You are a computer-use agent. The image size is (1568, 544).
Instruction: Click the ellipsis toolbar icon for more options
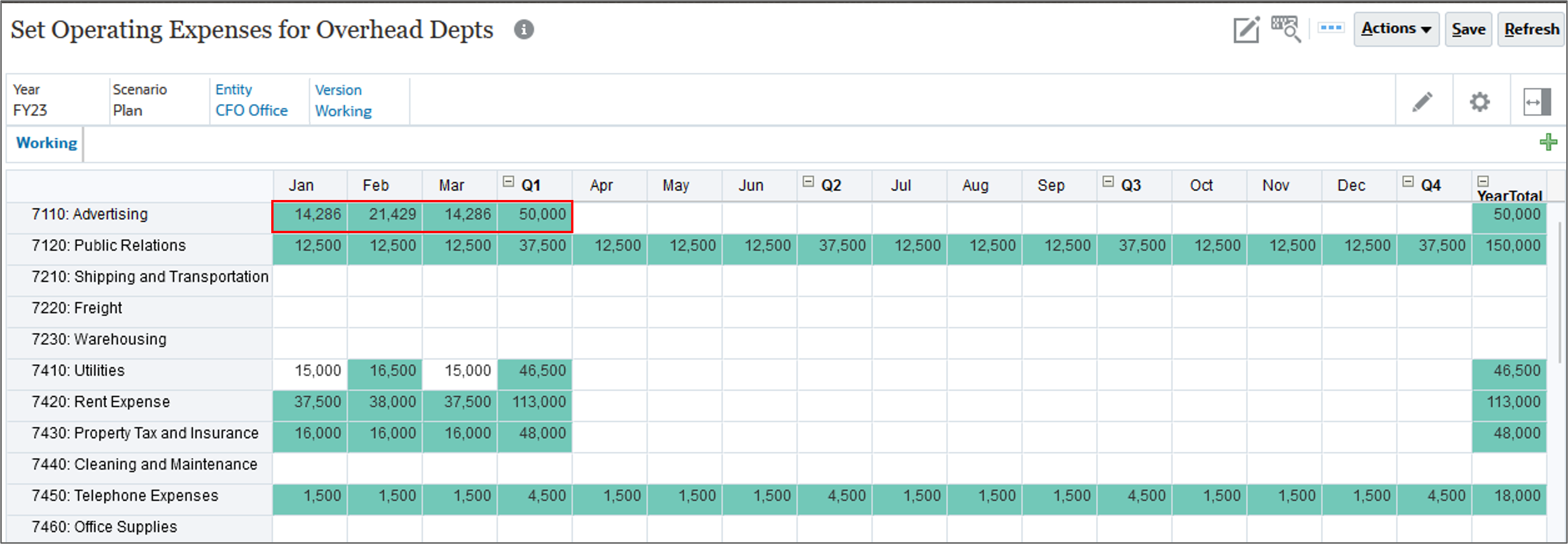click(1331, 27)
